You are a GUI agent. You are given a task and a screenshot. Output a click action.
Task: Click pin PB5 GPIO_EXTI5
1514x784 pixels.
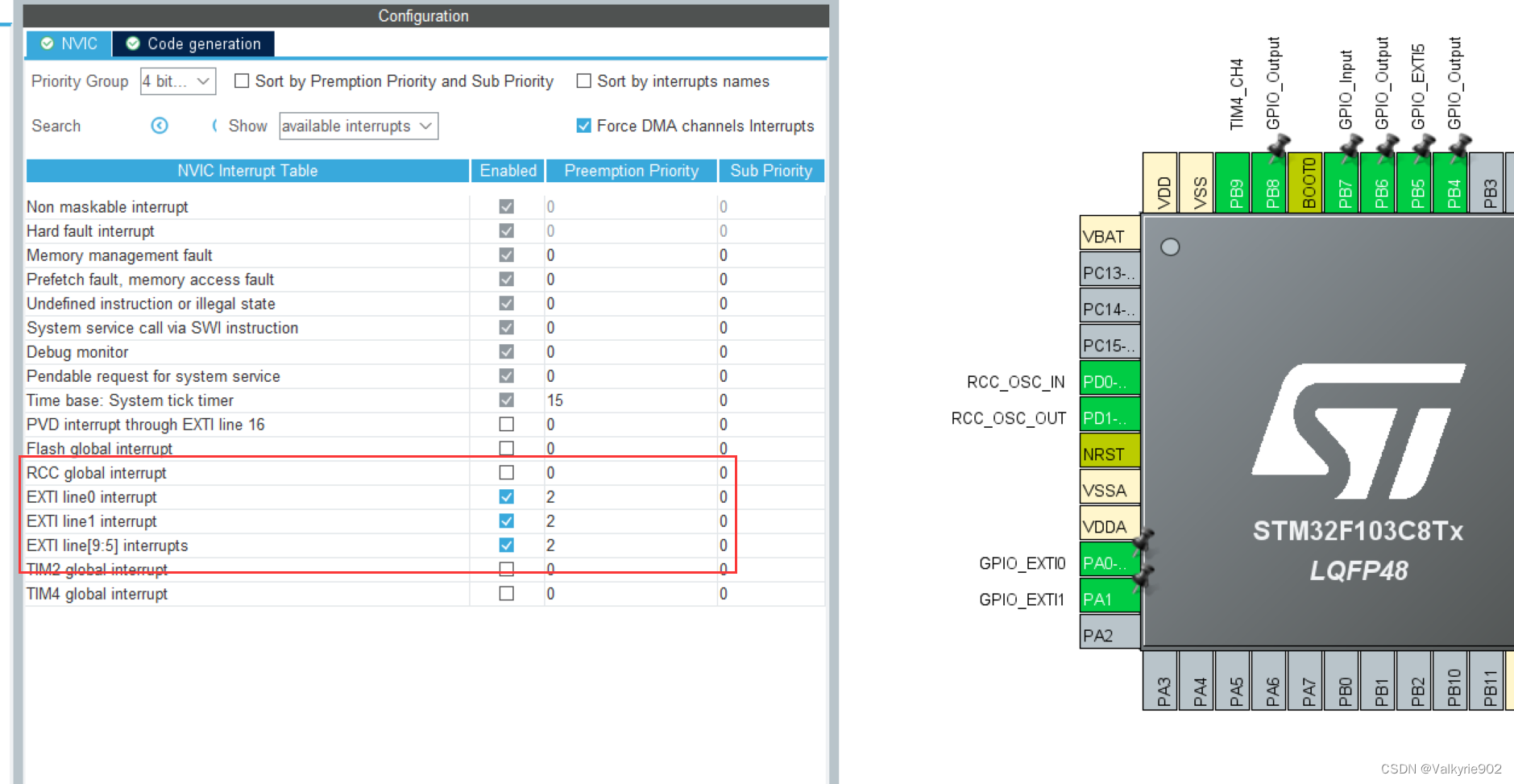1414,182
